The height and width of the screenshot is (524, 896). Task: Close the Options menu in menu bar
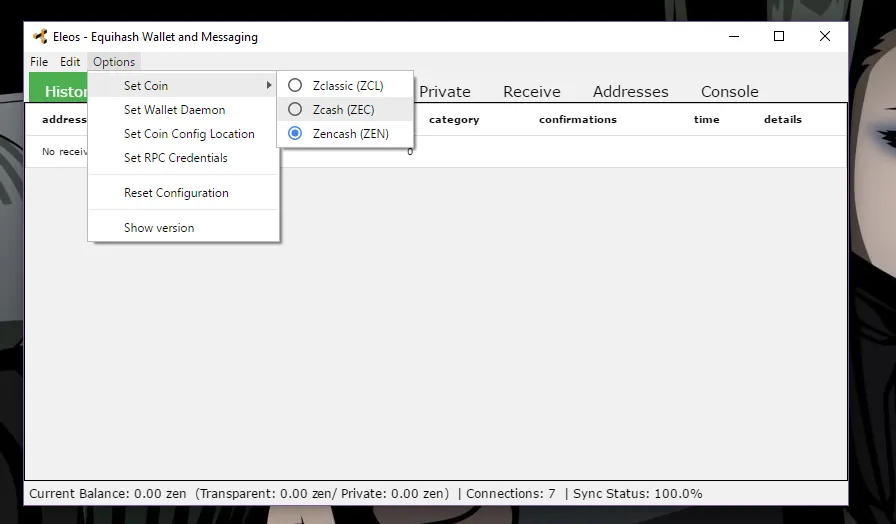[x=114, y=62]
